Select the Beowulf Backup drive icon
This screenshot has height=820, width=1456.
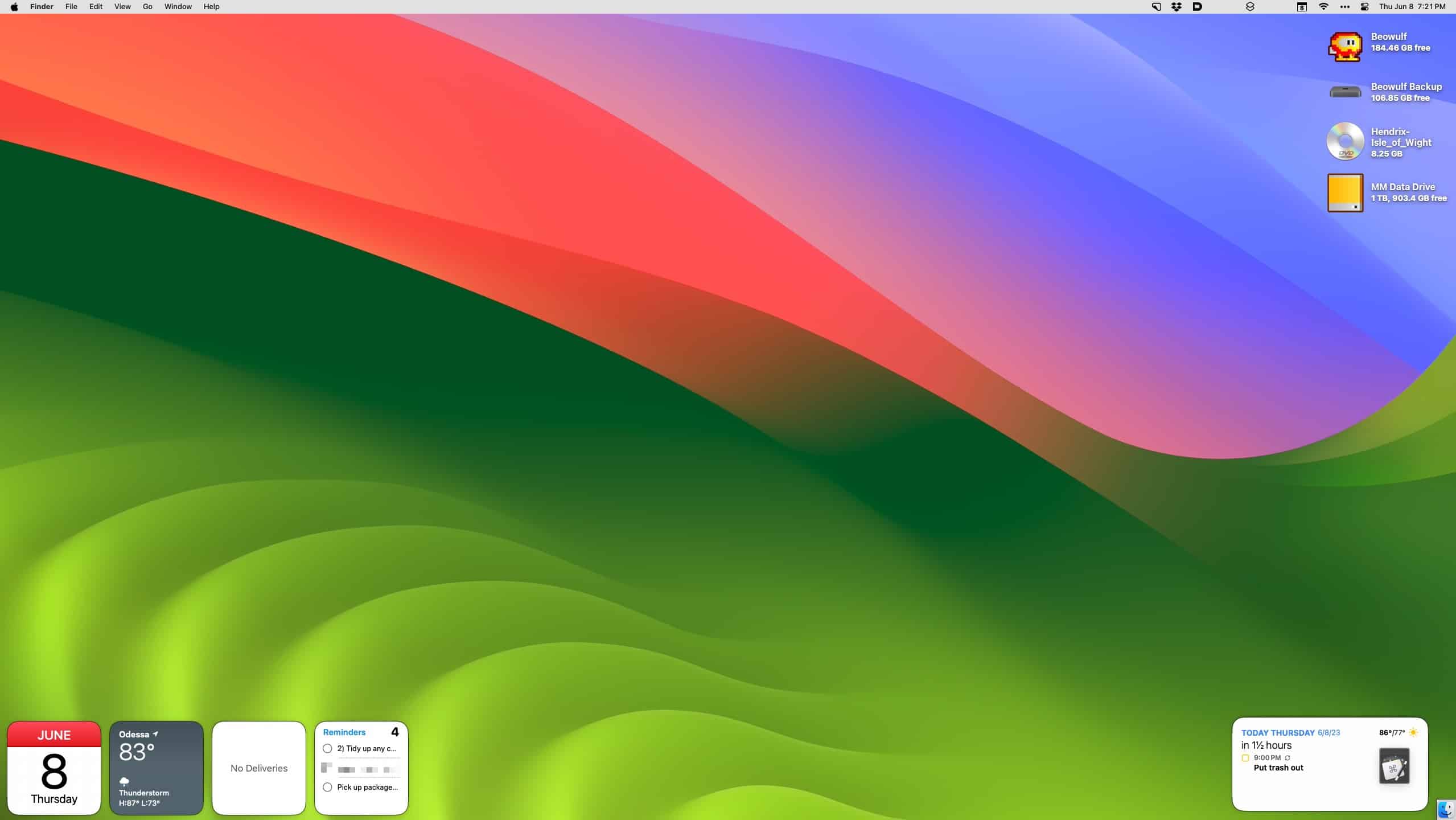(1345, 92)
